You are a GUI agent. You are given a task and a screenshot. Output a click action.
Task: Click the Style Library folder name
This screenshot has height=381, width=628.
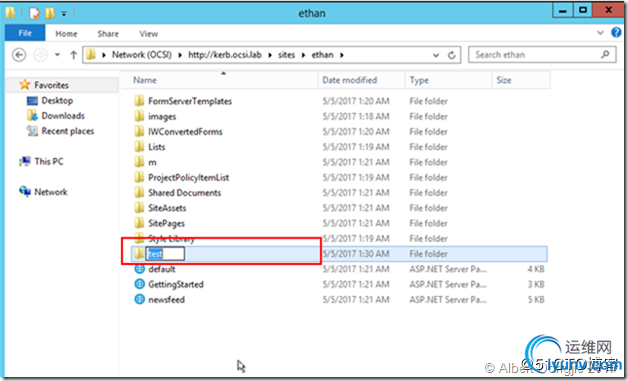[171, 239]
